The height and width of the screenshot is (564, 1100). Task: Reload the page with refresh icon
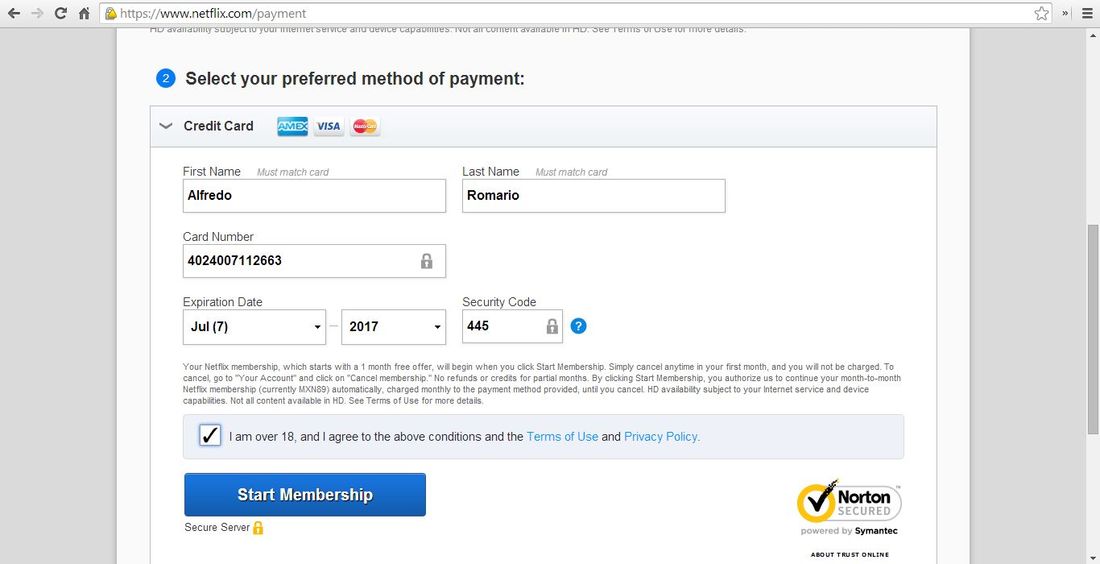pos(61,13)
